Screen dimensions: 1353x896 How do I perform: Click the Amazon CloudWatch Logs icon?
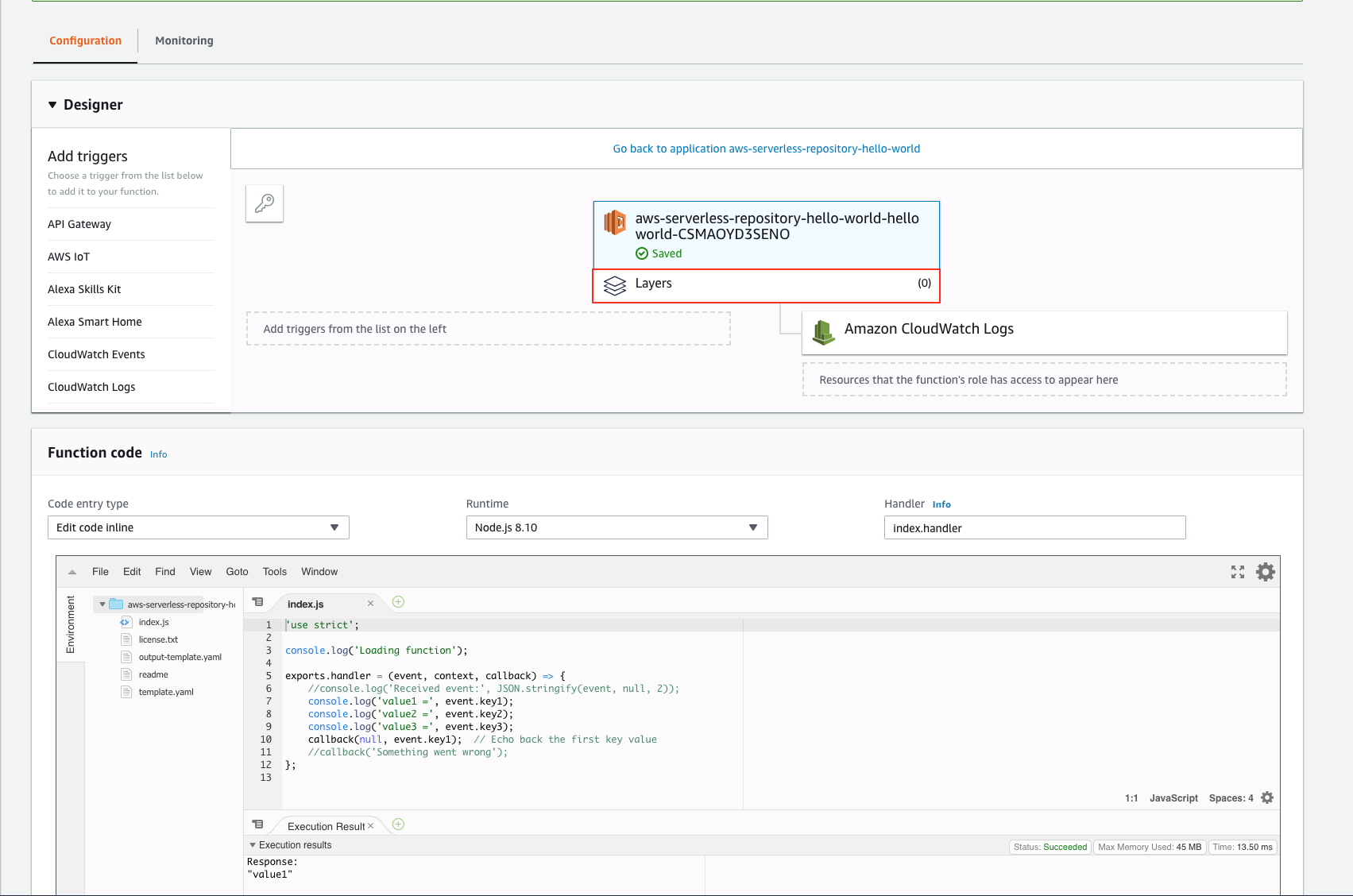click(824, 332)
